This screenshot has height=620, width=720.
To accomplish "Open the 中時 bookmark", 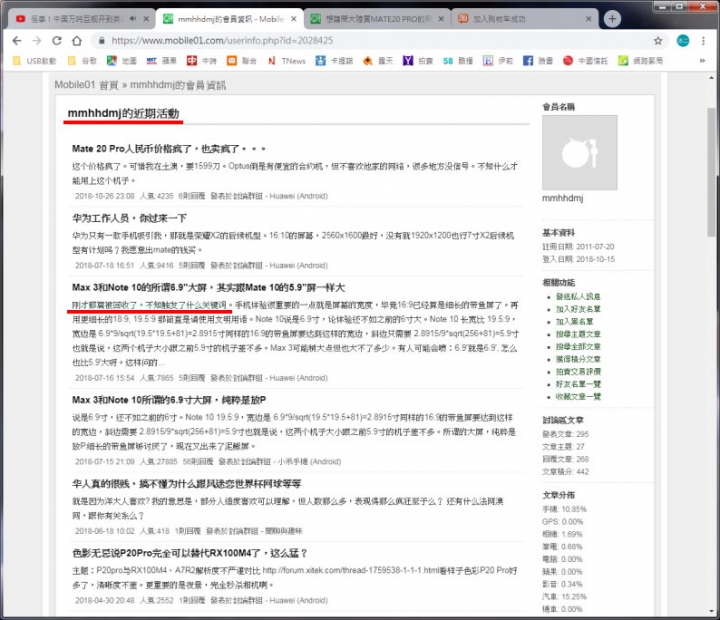I will pos(202,61).
